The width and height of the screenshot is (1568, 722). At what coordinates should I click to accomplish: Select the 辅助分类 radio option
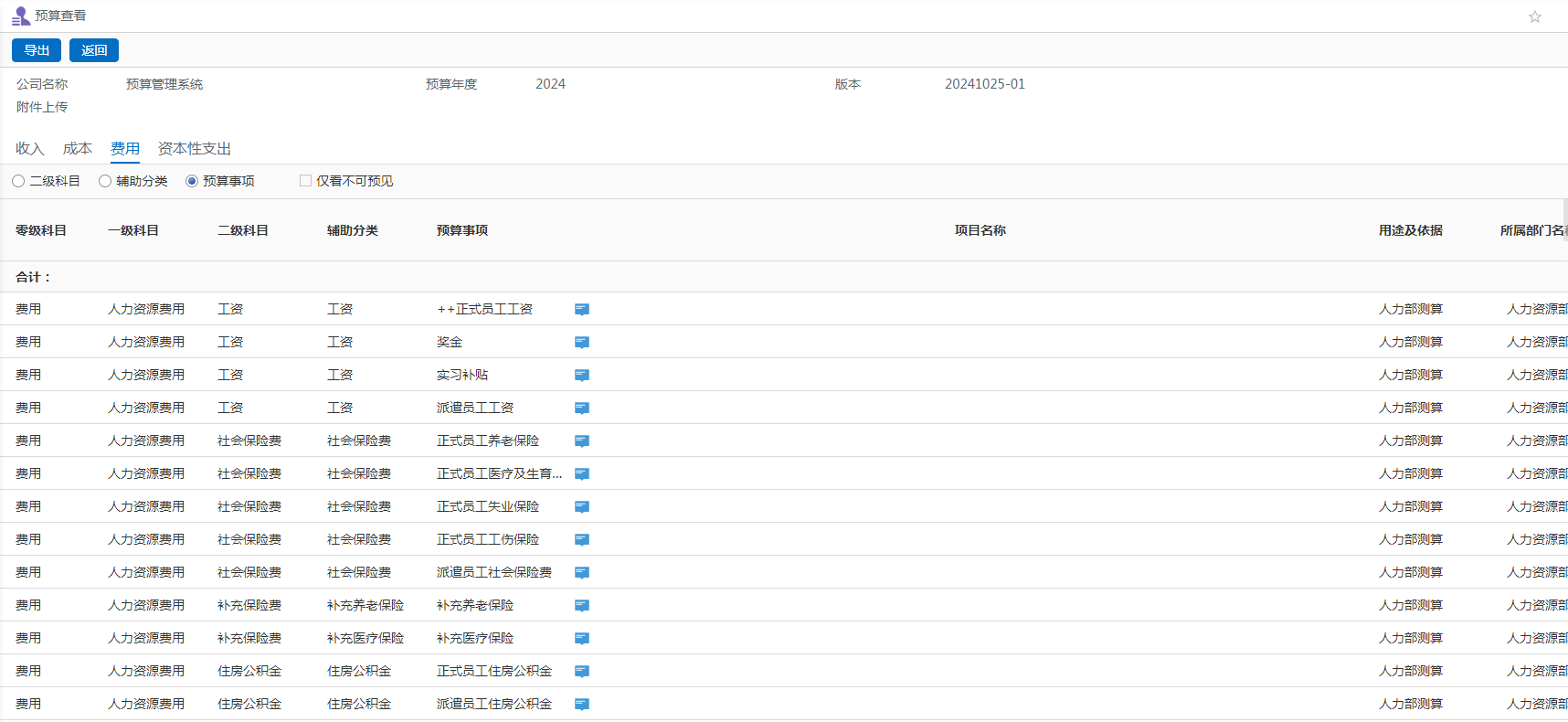105,181
